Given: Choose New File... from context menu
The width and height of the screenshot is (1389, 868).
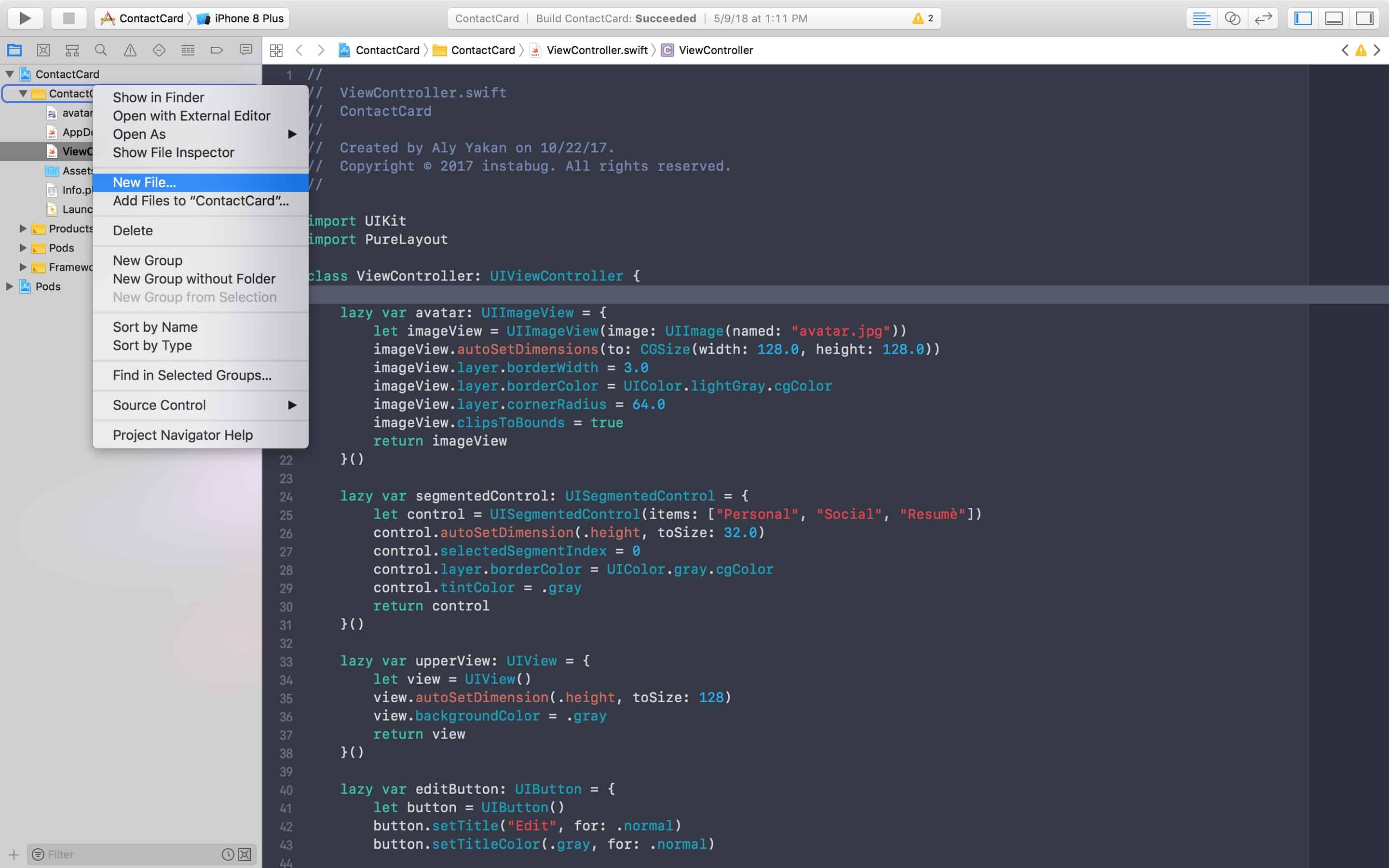Looking at the screenshot, I should pyautogui.click(x=145, y=183).
